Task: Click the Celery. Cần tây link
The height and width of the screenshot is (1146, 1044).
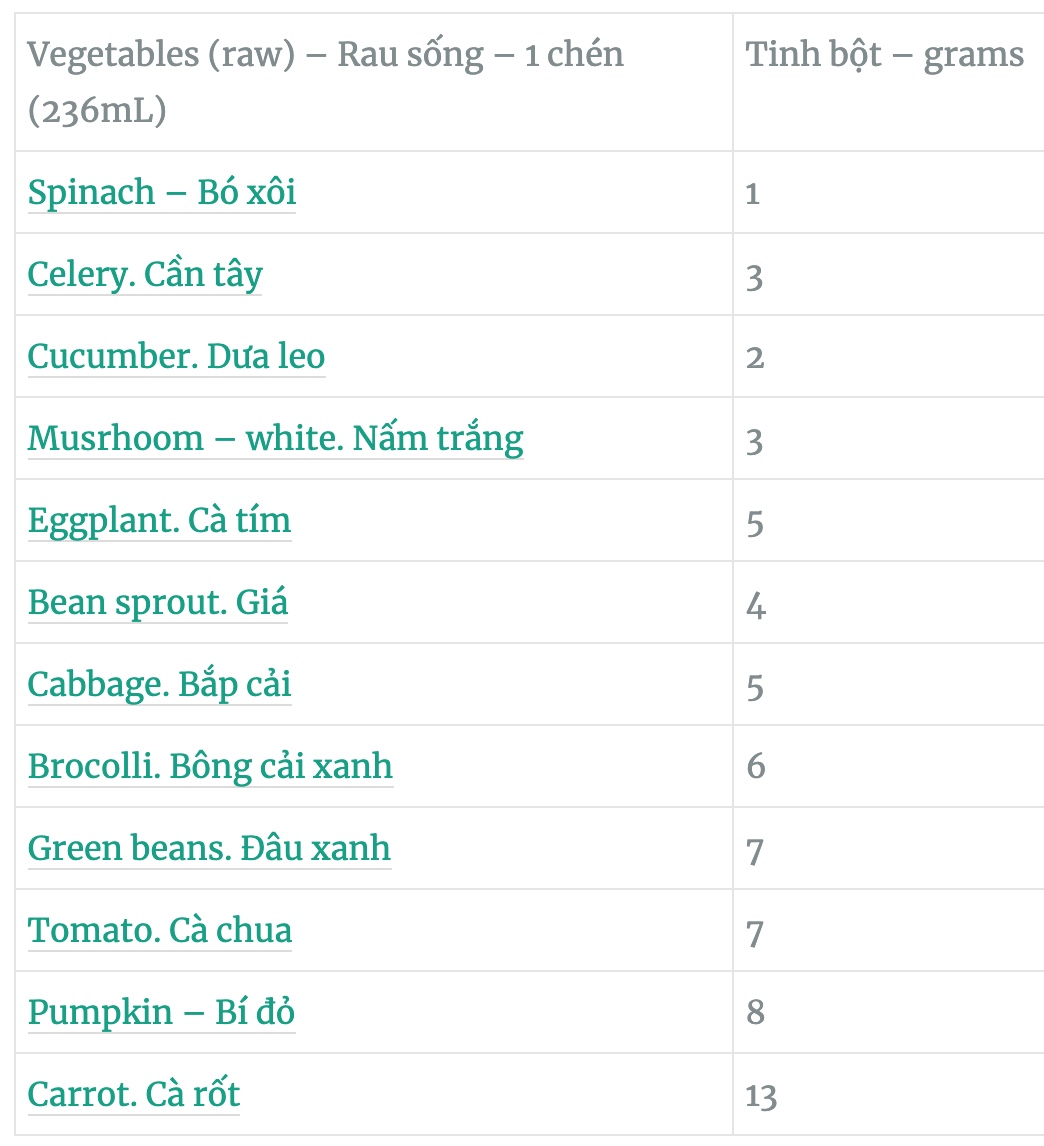Action: click(145, 274)
